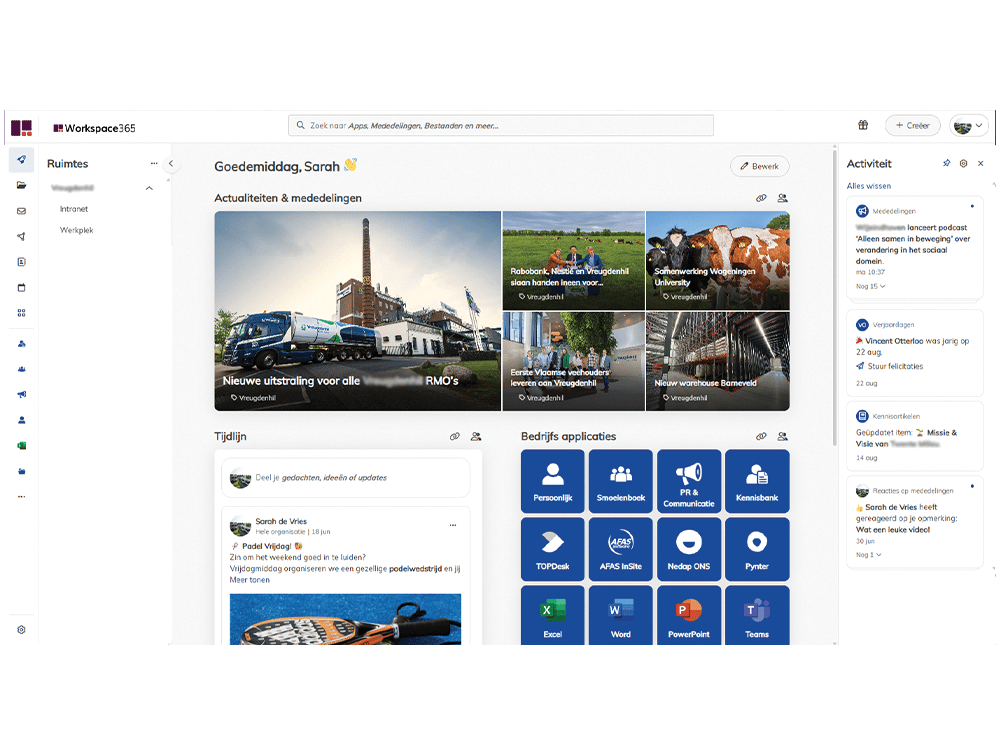Open the calendar icon in left sidebar
The image size is (1000, 750).
click(22, 287)
